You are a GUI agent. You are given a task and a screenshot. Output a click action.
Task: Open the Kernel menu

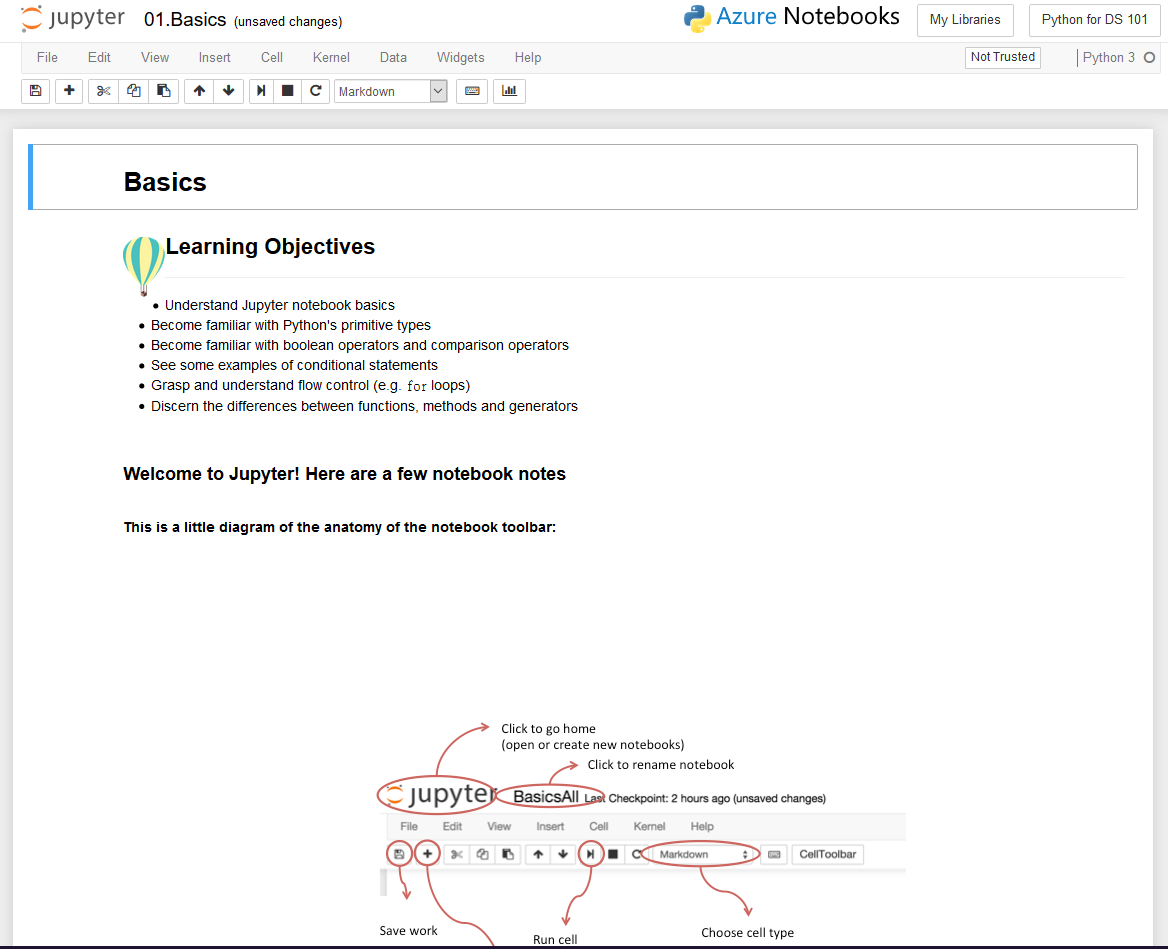click(330, 57)
